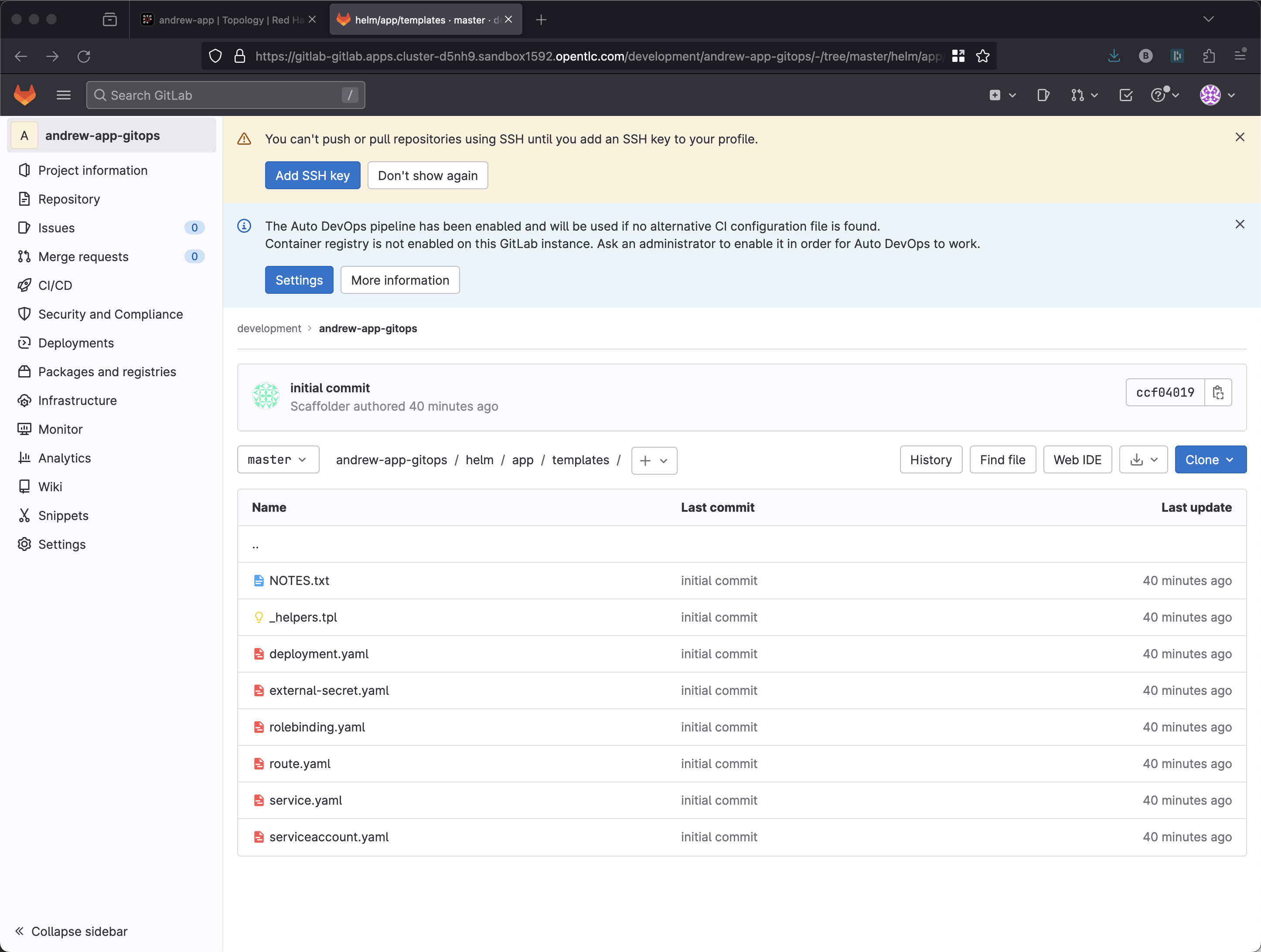This screenshot has height=952, width=1261.
Task: Open CI/CD in the sidebar
Action: [x=55, y=285]
